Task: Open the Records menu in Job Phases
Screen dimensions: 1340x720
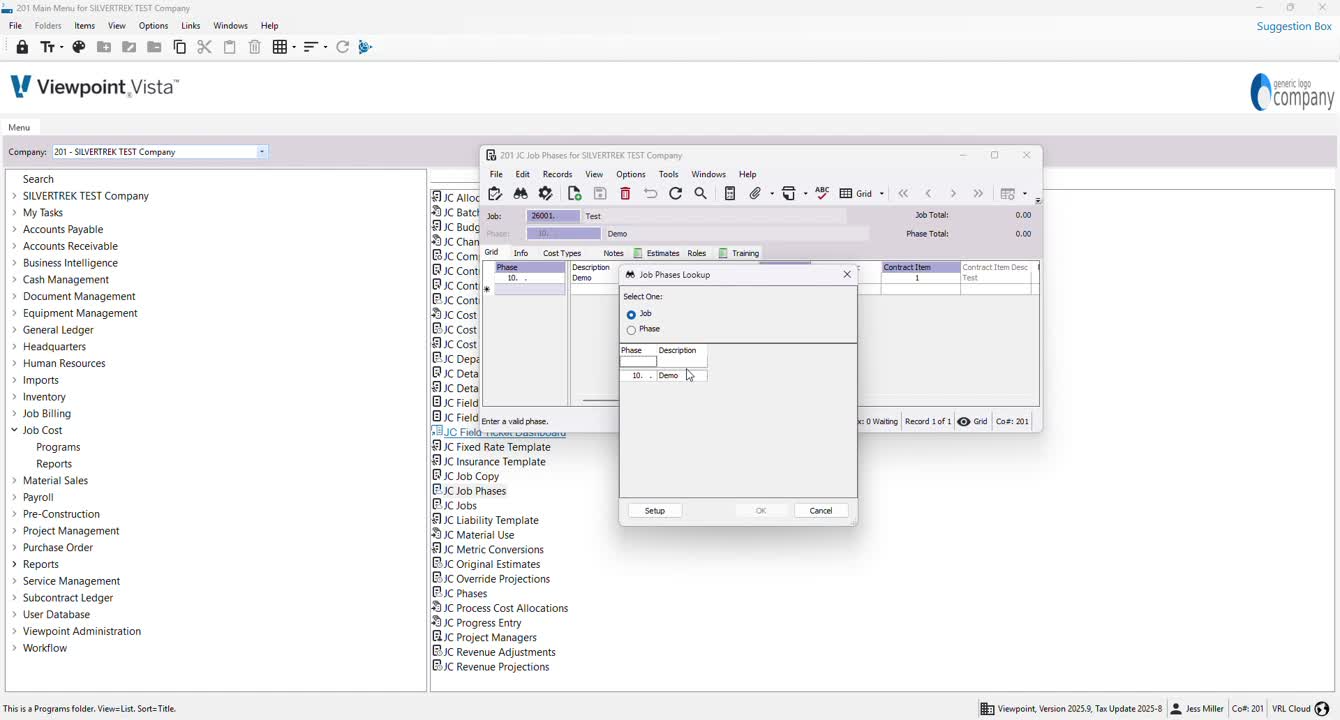Action: 557,174
